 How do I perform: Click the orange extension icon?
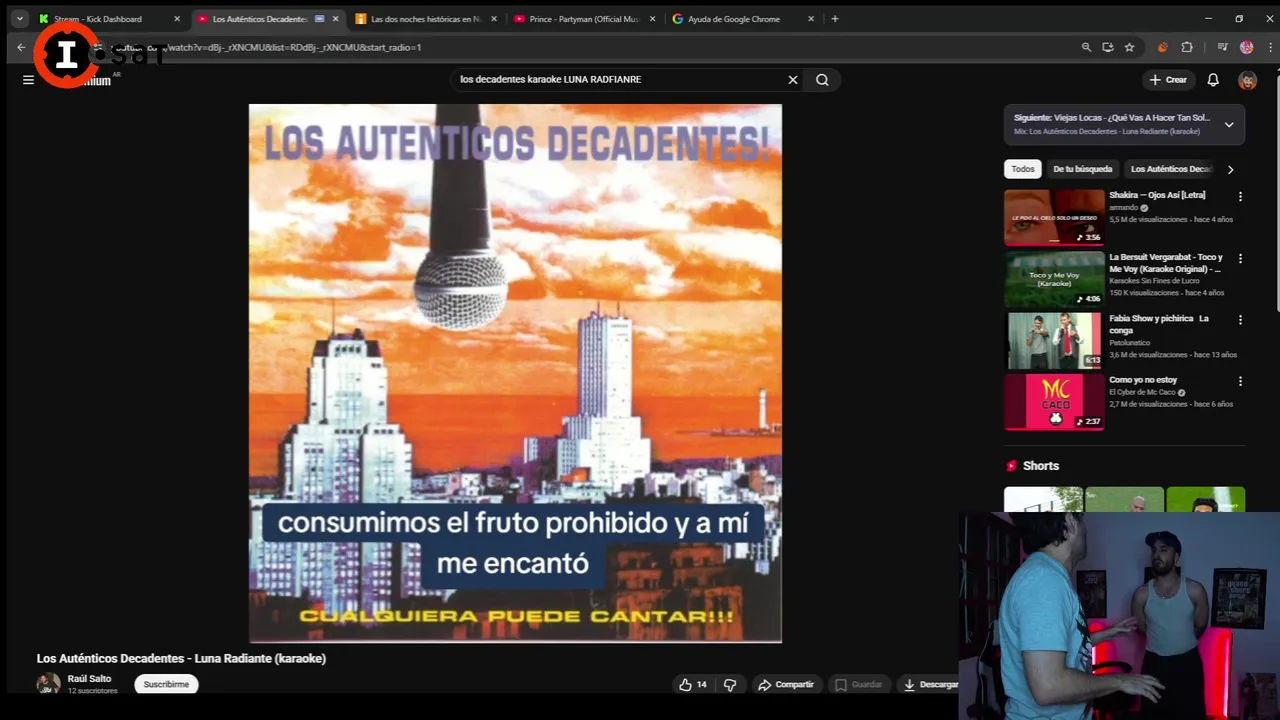(x=1162, y=47)
